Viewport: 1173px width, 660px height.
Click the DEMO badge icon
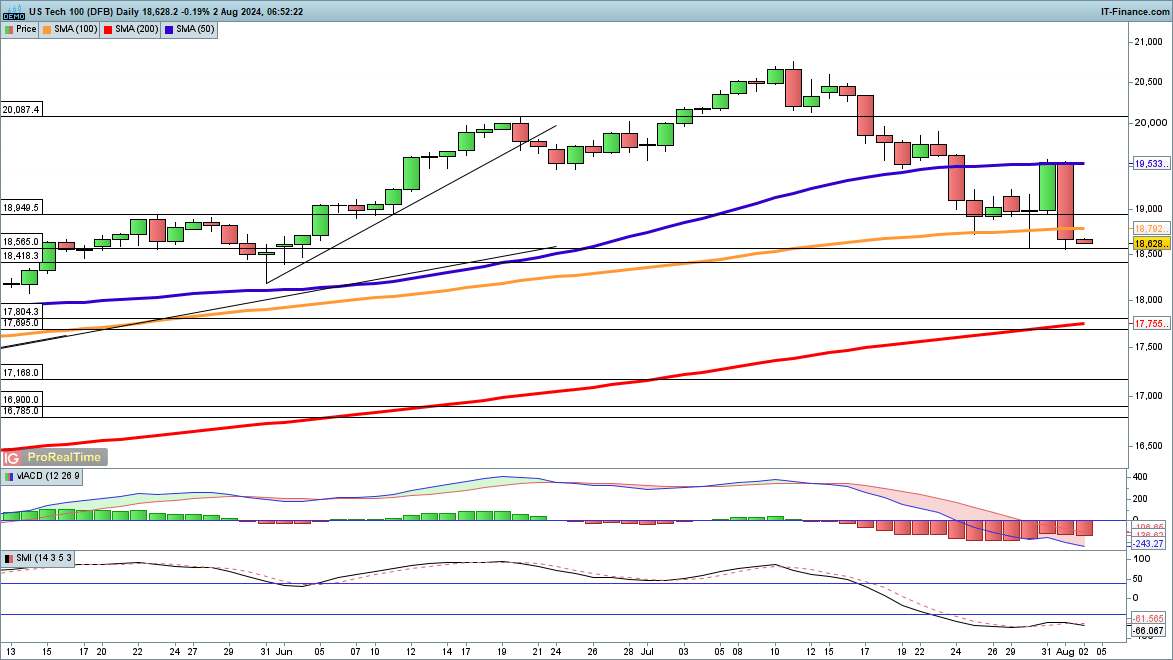pyautogui.click(x=13, y=16)
